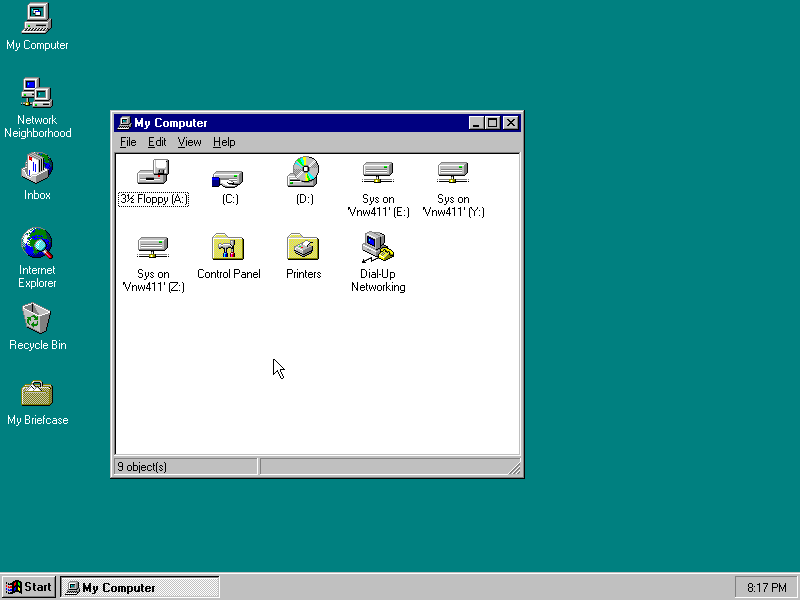The width and height of the screenshot is (800, 600).
Task: Close the My Computer window
Action: 511,123
